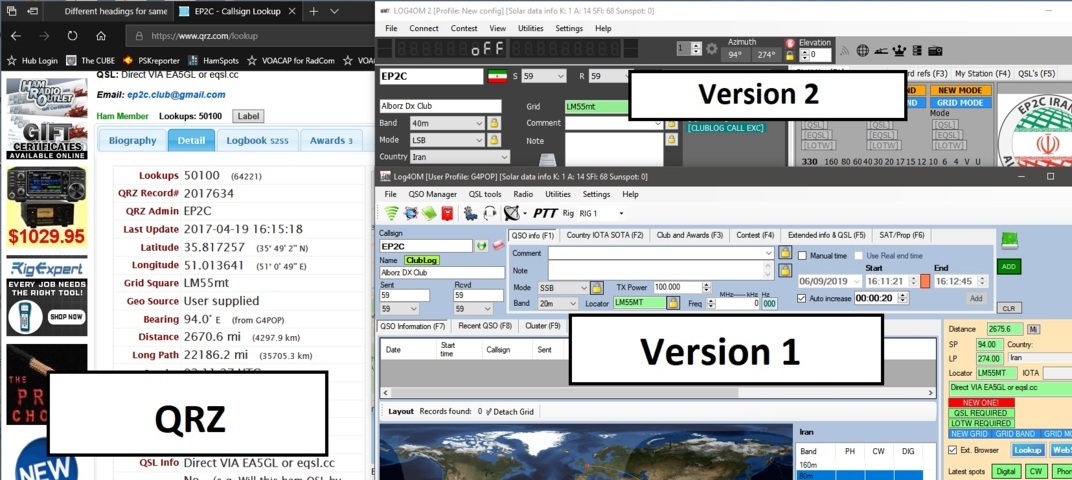
Task: Toggle the Band lock in Log4OM 2
Action: click(x=494, y=123)
